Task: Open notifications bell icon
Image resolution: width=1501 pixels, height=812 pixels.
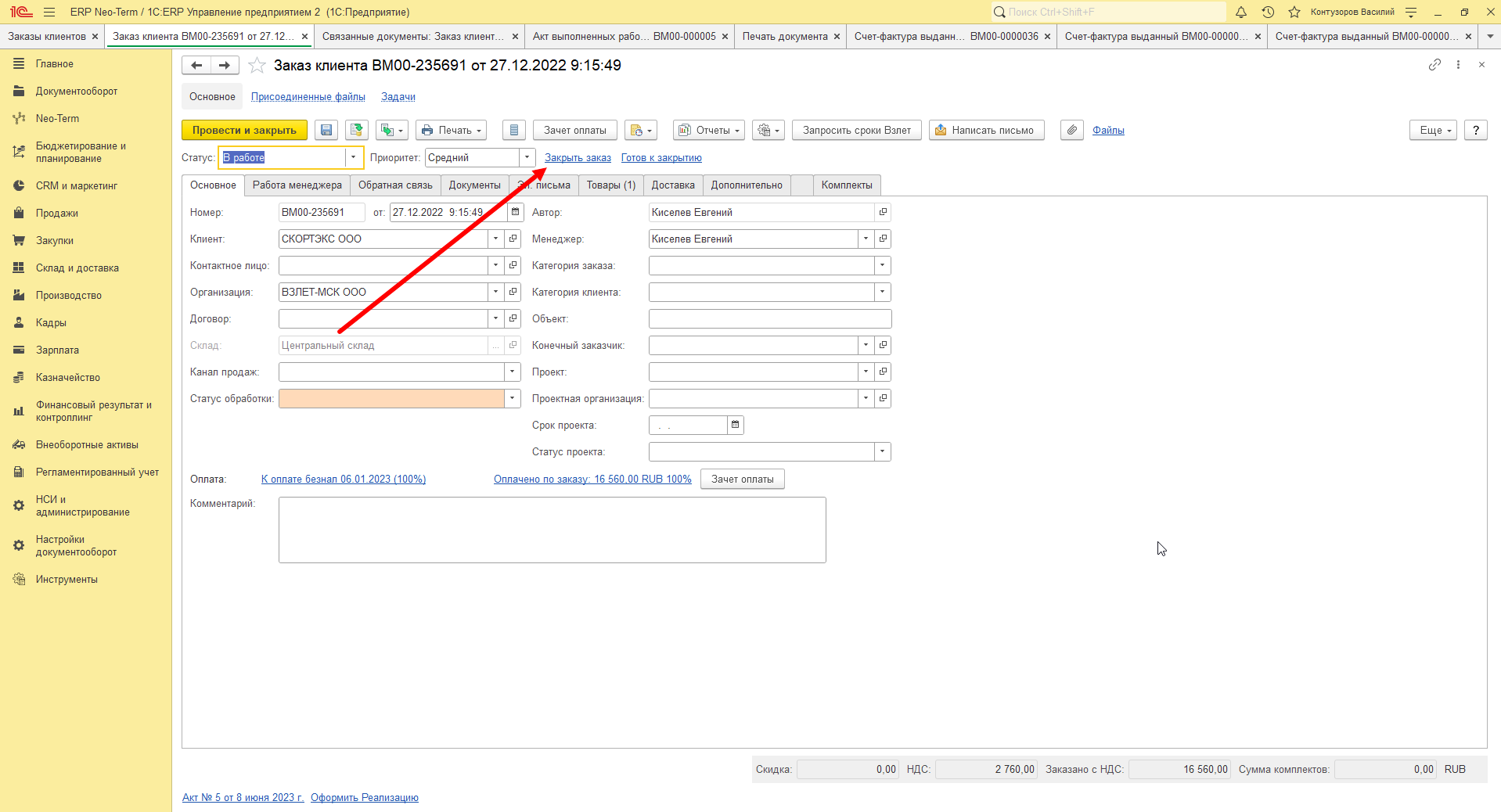Action: coord(1241,12)
